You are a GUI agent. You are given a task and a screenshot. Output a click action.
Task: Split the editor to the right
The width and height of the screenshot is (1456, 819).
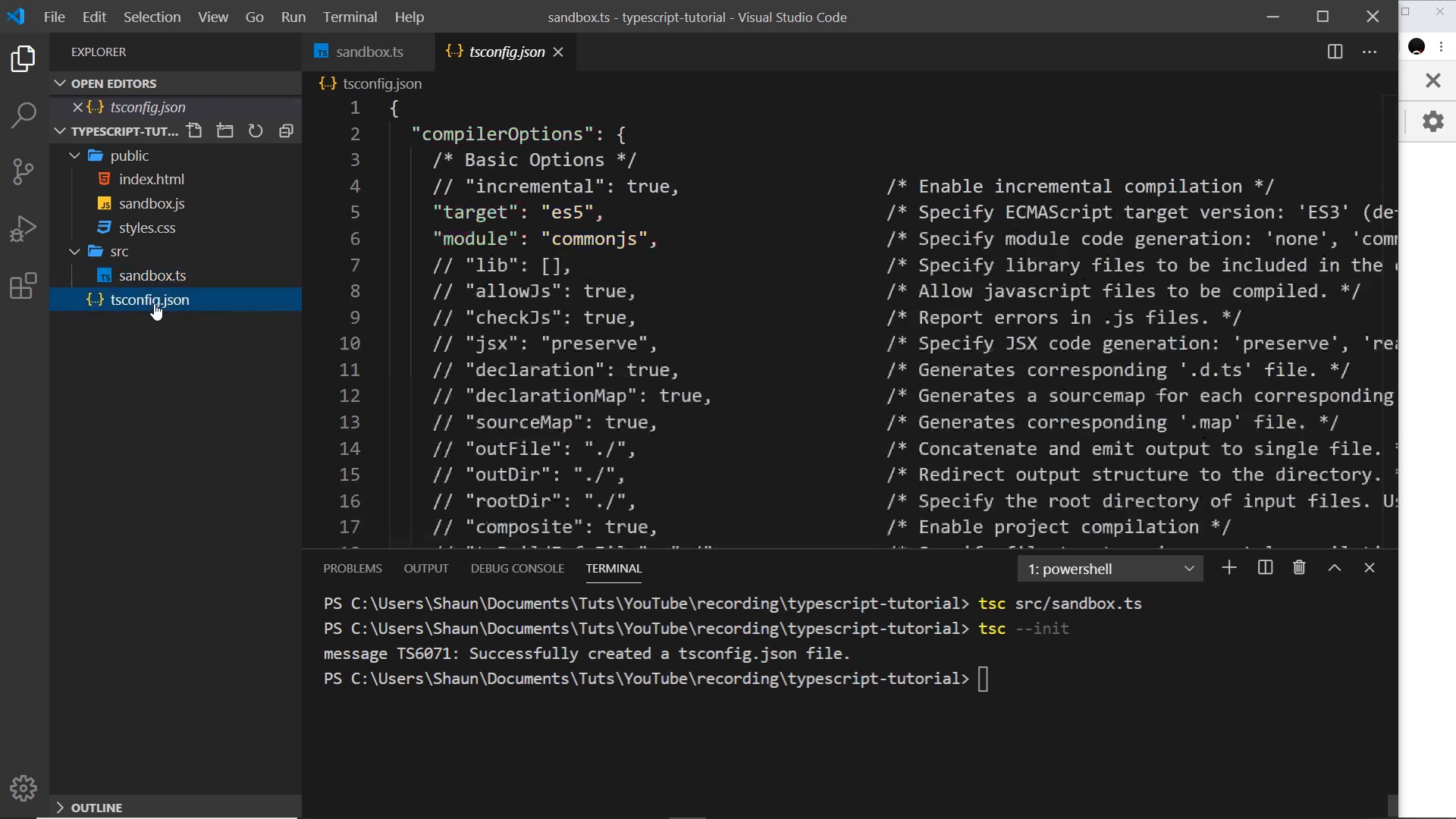1335,52
